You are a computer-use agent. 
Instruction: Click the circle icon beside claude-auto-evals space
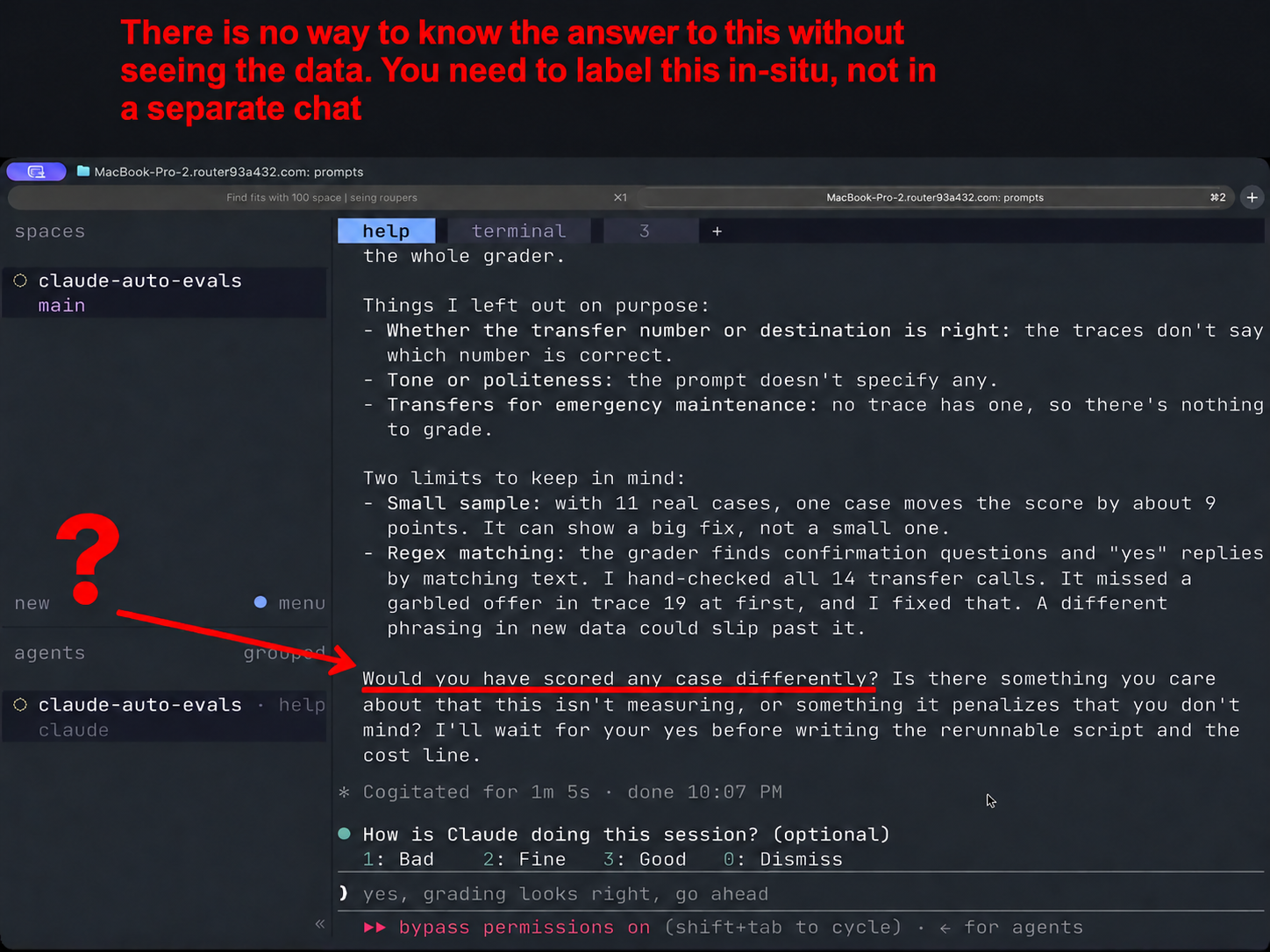point(20,281)
